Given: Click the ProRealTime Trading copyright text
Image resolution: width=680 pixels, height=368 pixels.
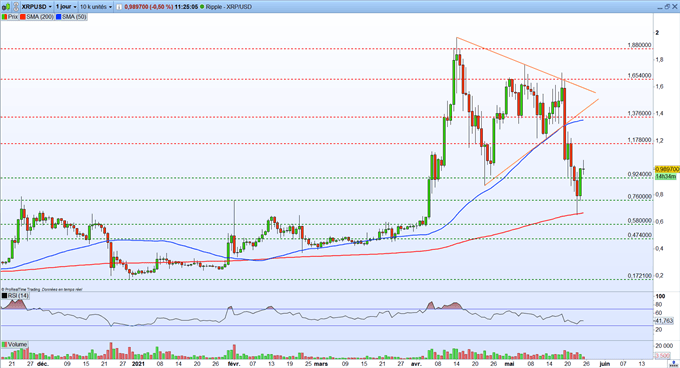Looking at the screenshot, I should (x=20, y=289).
